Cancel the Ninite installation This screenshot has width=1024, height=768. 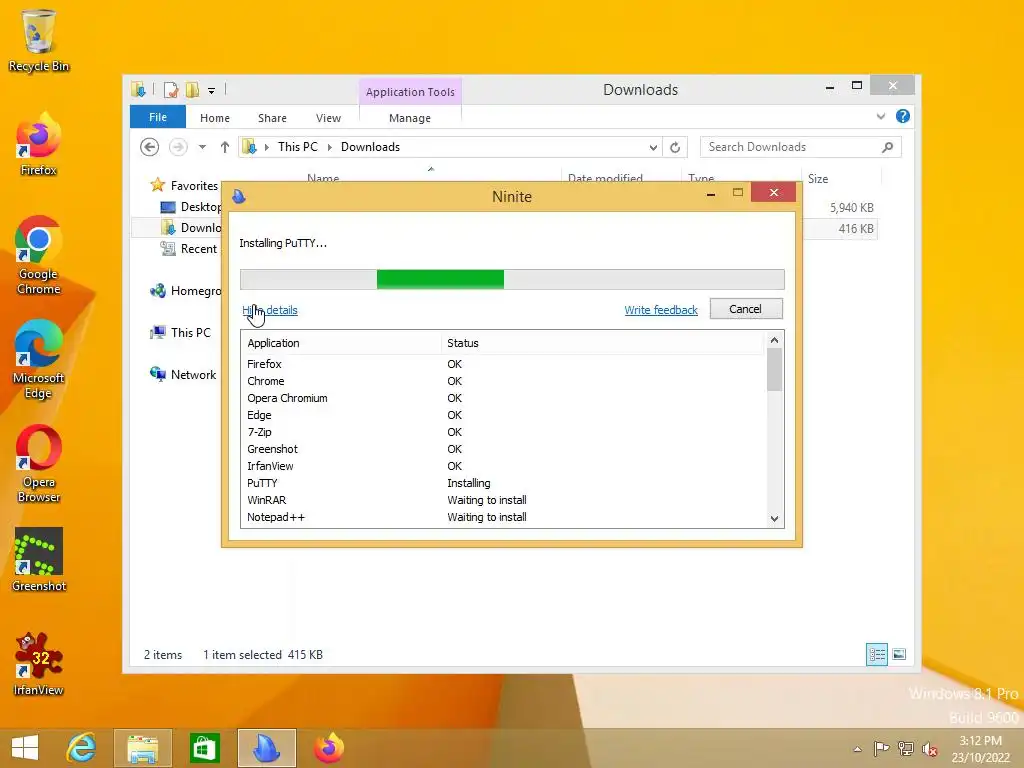(746, 309)
